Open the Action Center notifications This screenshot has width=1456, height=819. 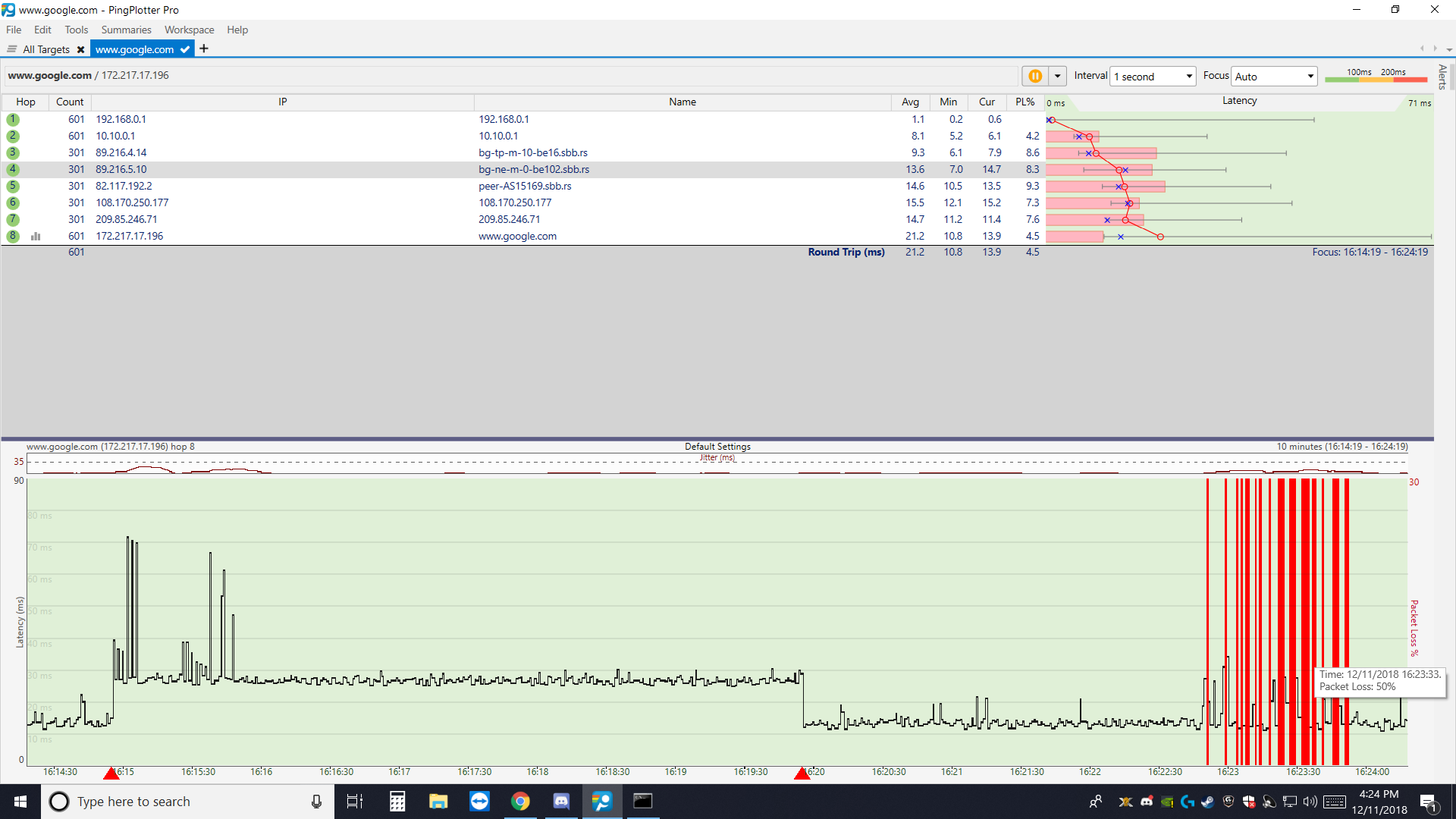point(1429,802)
